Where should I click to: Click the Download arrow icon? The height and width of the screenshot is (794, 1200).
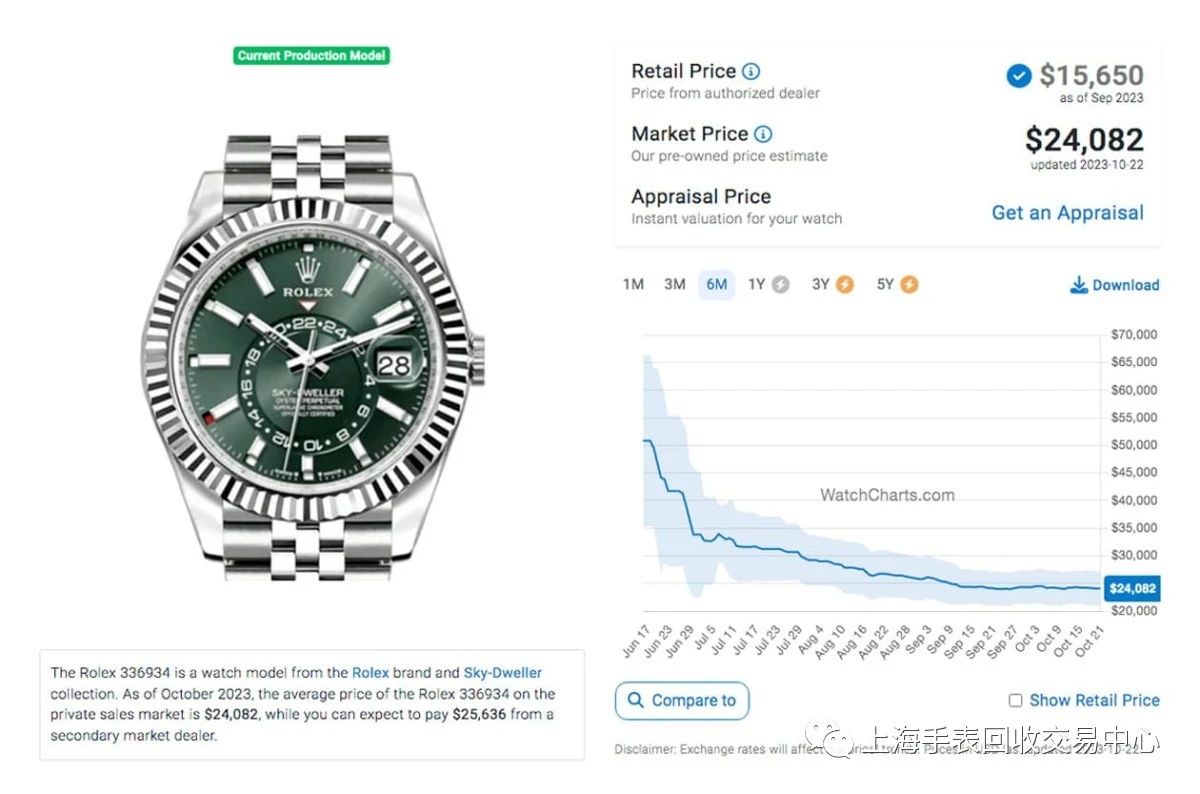point(1078,285)
